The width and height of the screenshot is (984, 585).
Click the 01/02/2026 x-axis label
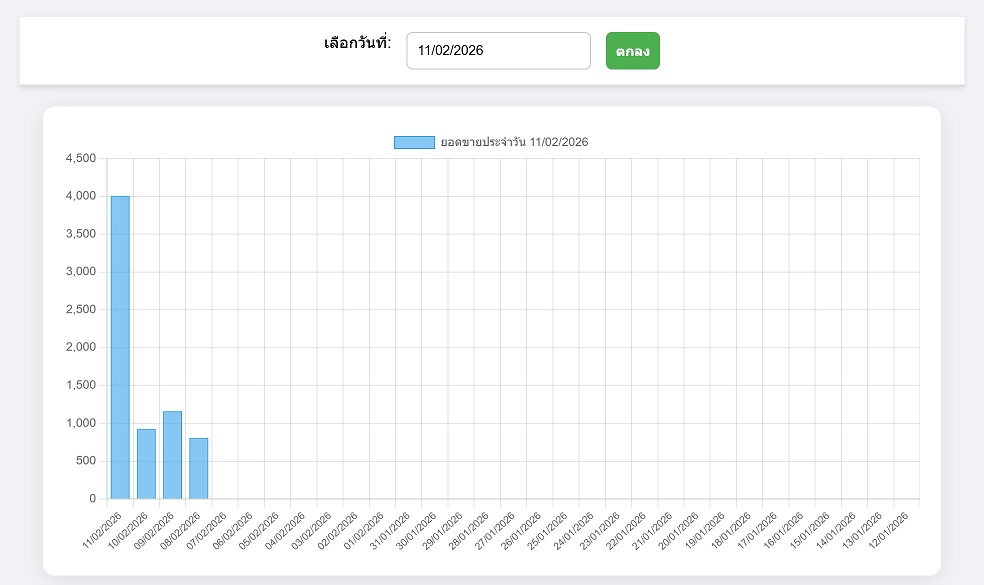click(365, 530)
